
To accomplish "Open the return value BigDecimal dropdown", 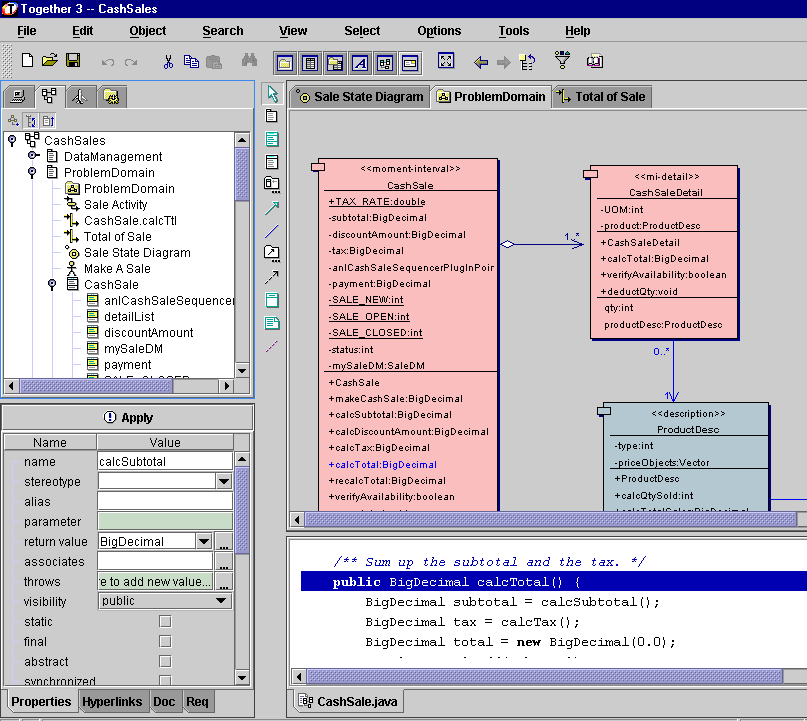I will (x=203, y=541).
